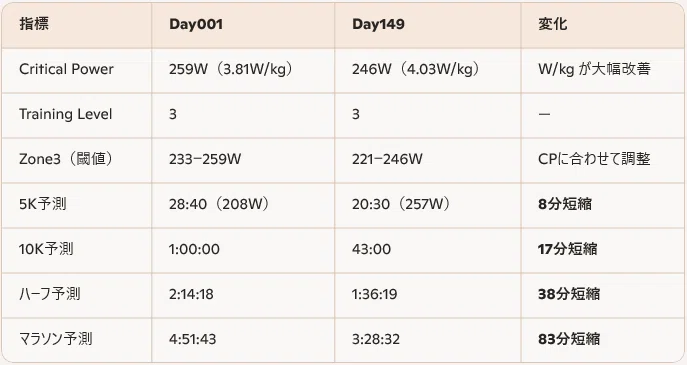Image resolution: width=687 pixels, height=365 pixels.
Task: Click the 221−246W cell
Action: coord(387,159)
